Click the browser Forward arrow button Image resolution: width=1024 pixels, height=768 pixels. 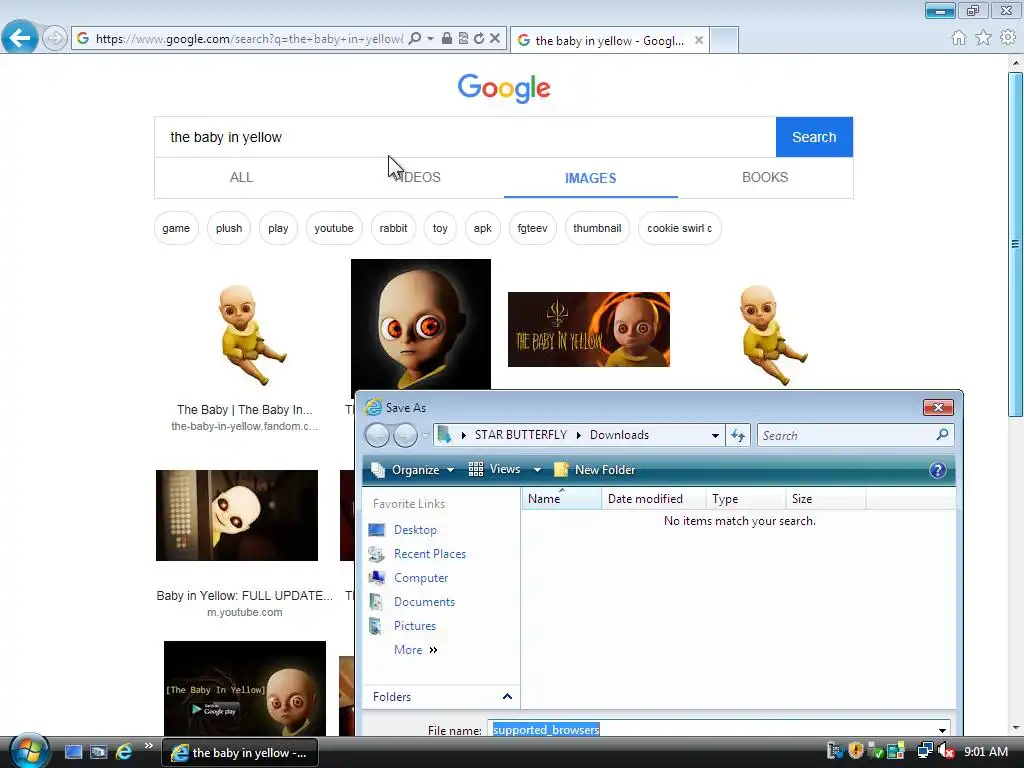55,39
